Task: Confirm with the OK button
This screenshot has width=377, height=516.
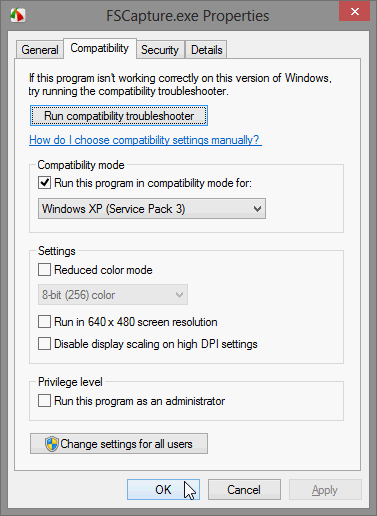Action: tap(163, 489)
